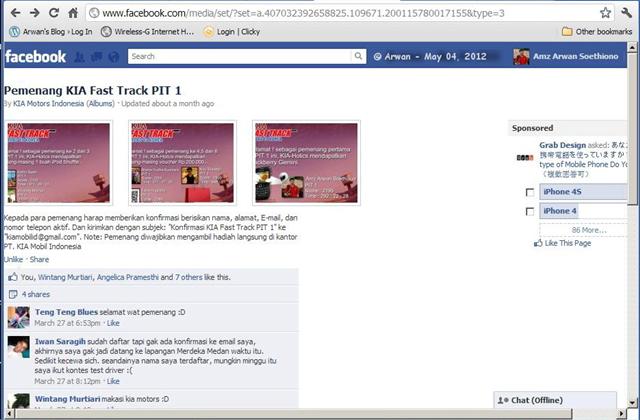Open Teng Teng Blues' profile name link
The height and width of the screenshot is (420, 640).
pyautogui.click(x=66, y=312)
